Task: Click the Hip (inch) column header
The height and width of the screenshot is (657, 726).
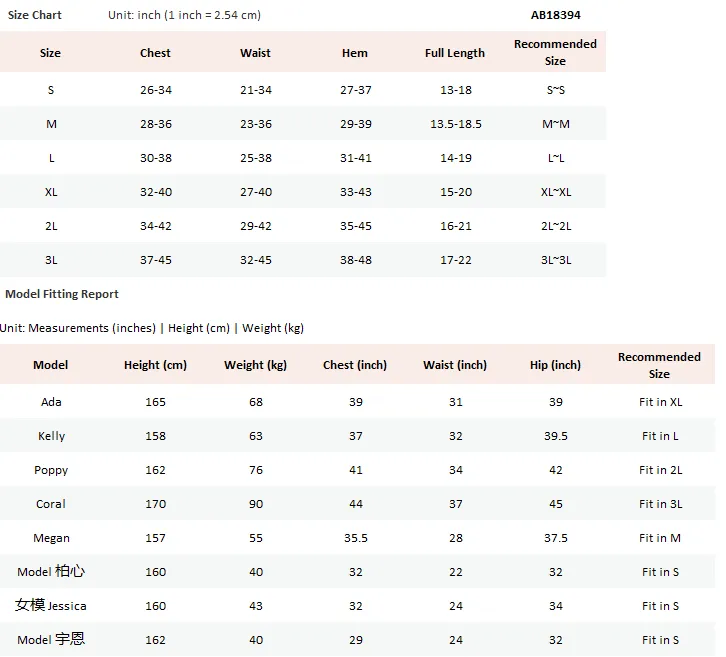Action: 555,365
